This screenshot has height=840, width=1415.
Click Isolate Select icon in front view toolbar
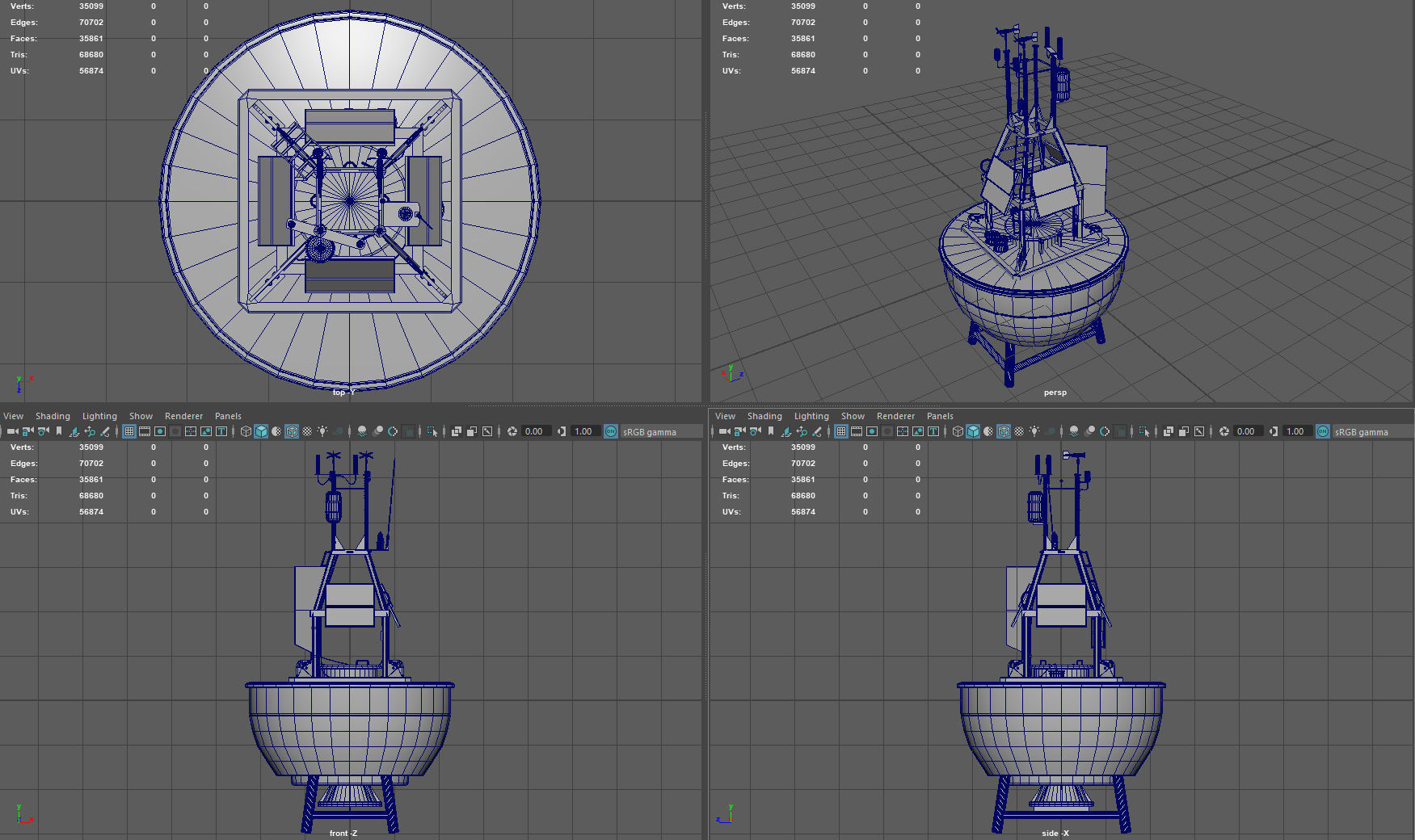pos(432,431)
